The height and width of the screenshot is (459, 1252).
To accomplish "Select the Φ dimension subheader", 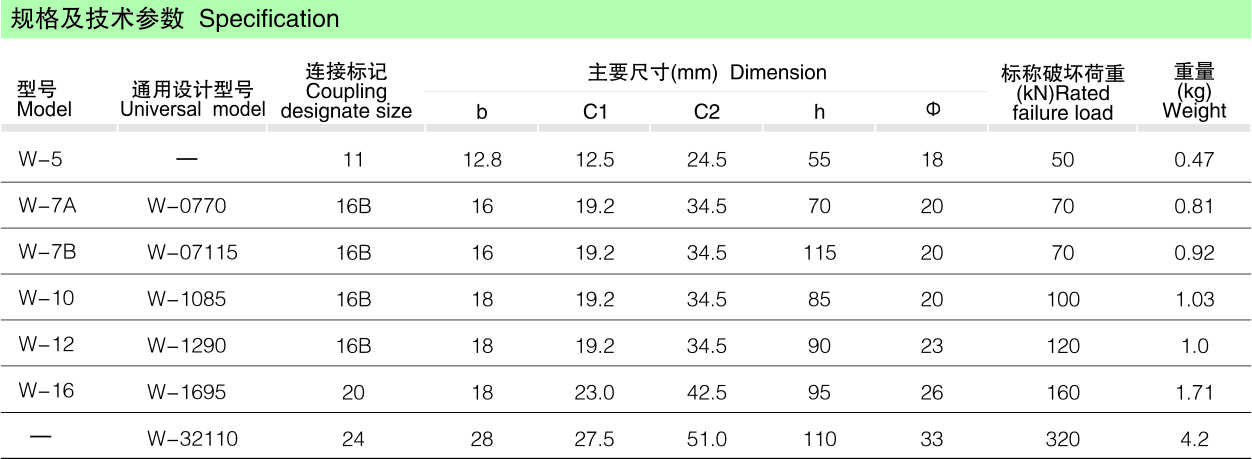I will tap(932, 111).
